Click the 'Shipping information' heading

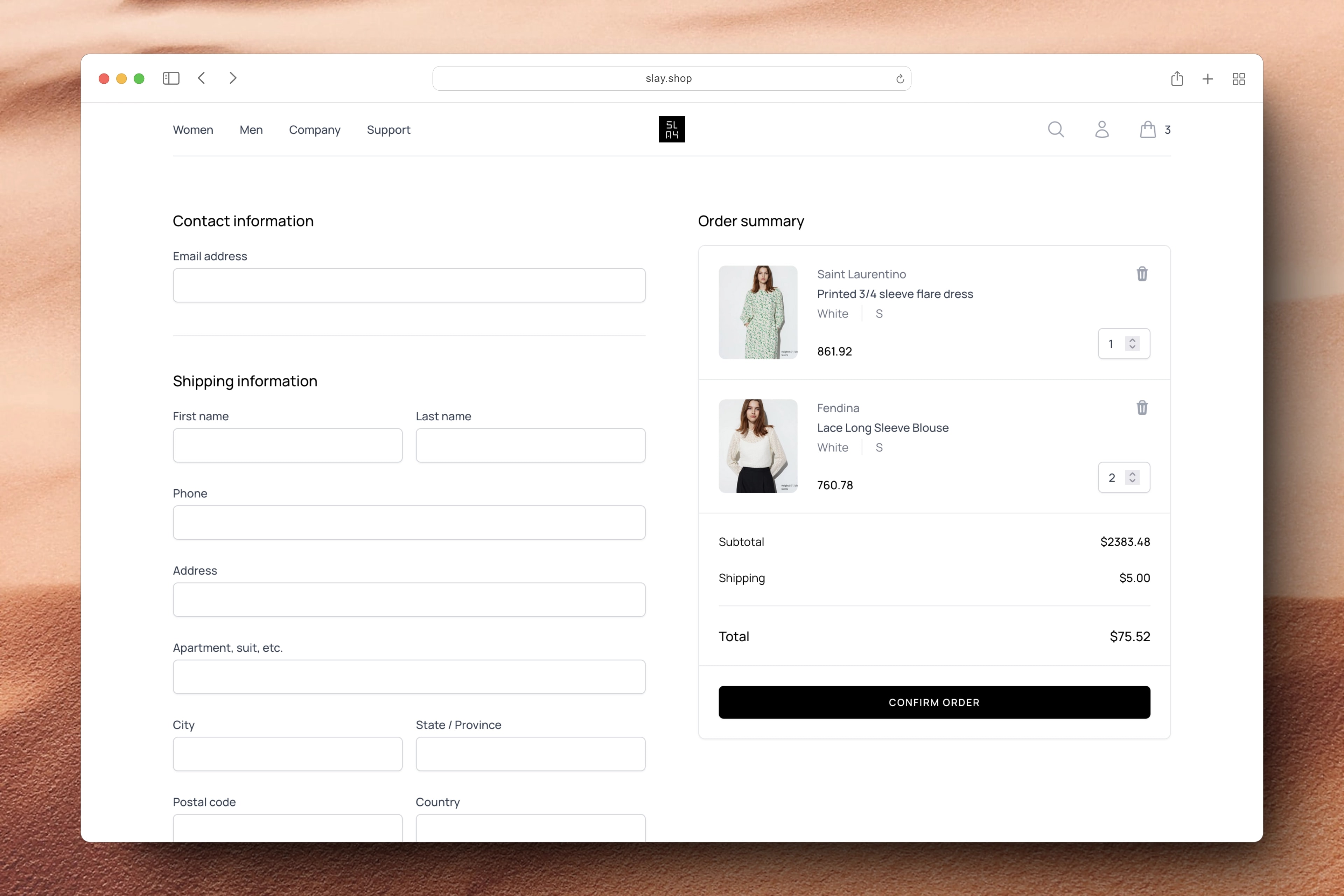245,381
